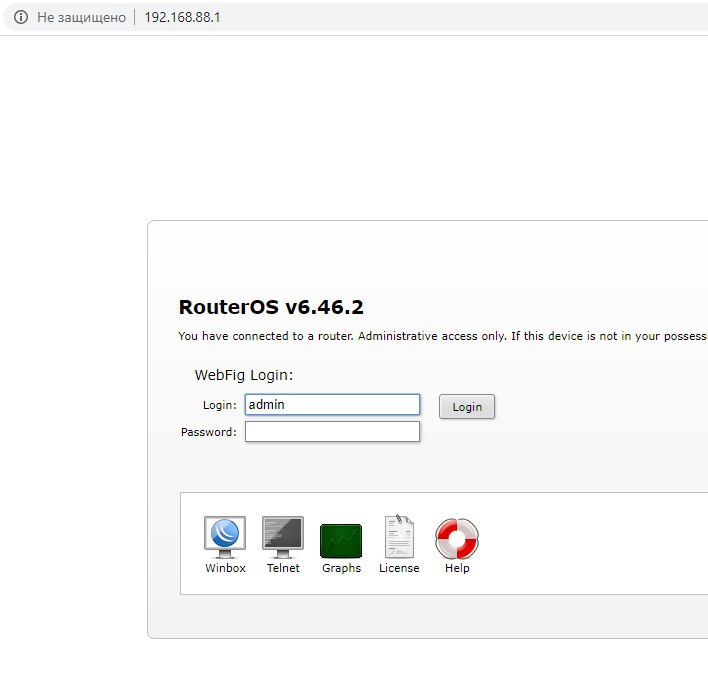The width and height of the screenshot is (708, 687).
Task: Click the Login button
Action: (x=467, y=407)
